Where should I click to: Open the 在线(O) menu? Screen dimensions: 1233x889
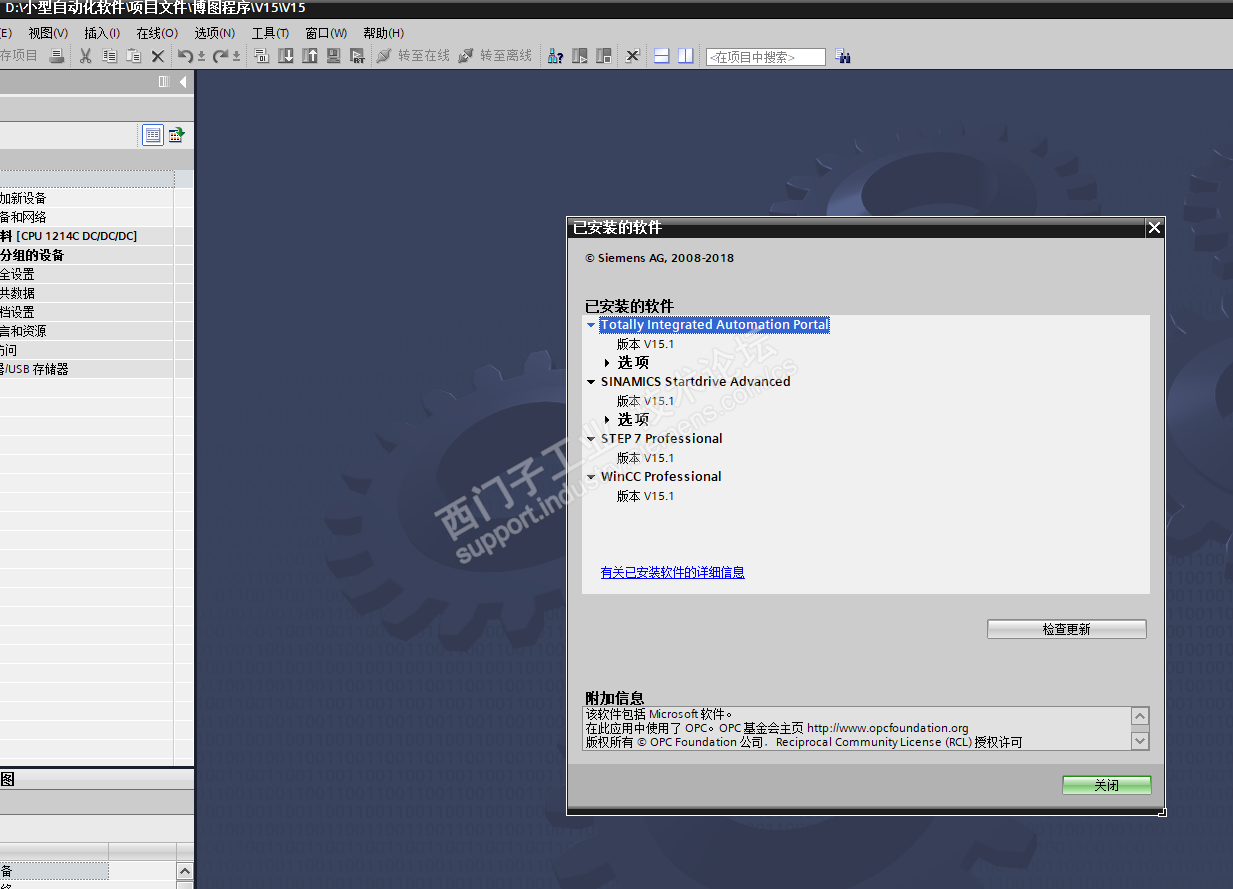click(x=157, y=33)
